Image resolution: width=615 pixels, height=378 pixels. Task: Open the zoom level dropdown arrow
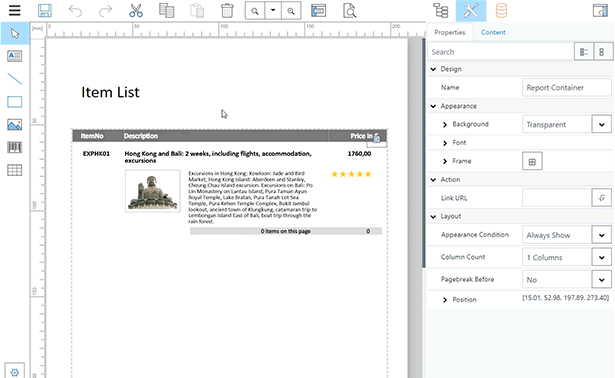click(273, 11)
